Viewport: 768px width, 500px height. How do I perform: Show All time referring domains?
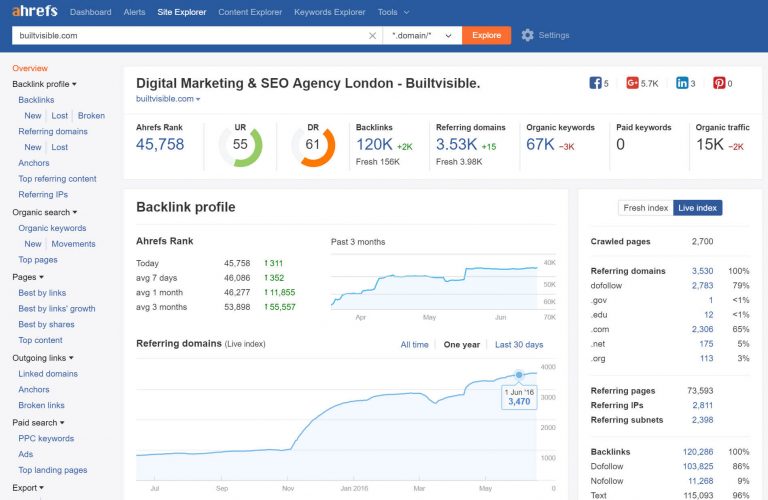tap(414, 344)
